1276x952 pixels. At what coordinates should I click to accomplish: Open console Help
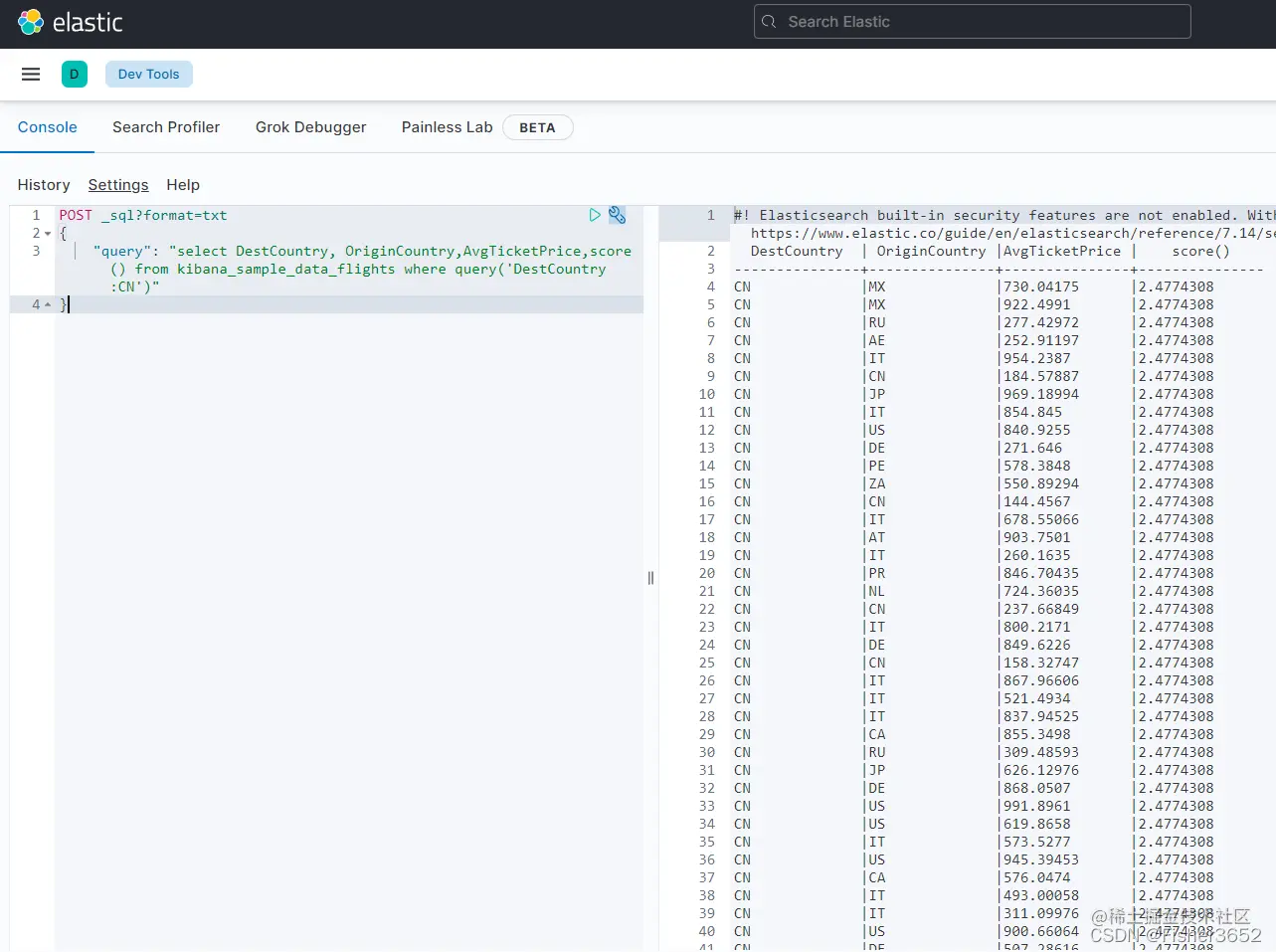coord(183,185)
